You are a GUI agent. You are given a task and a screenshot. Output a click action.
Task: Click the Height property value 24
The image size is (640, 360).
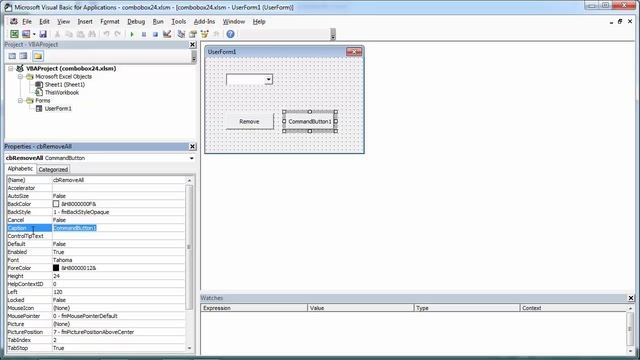pos(118,276)
